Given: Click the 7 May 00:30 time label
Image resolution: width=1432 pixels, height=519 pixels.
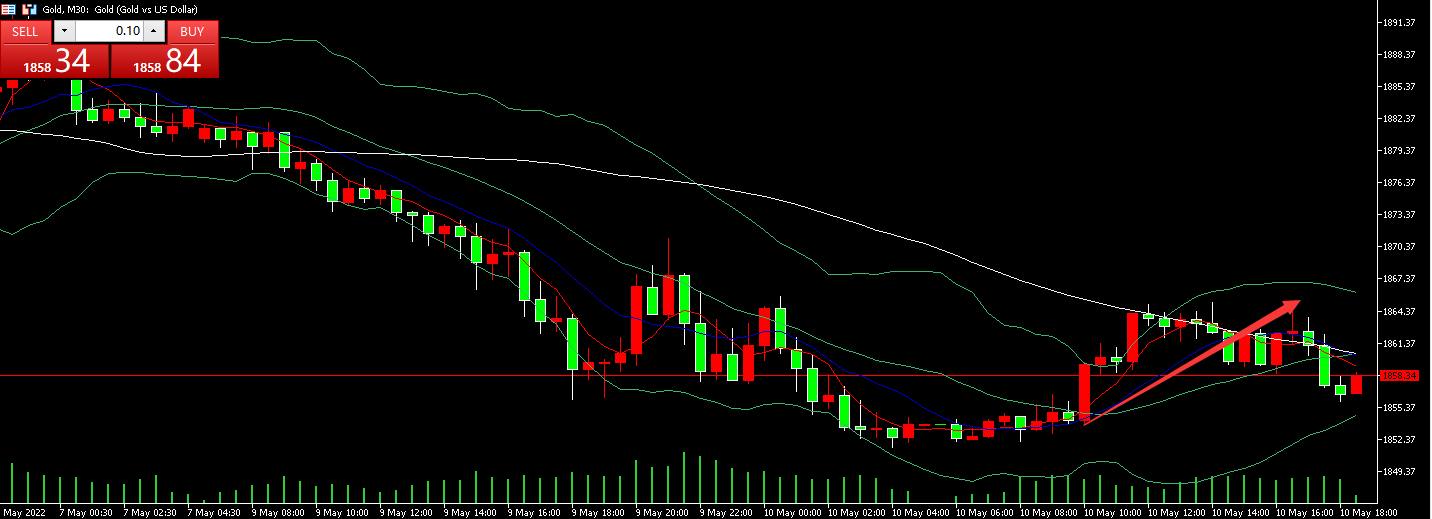Looking at the screenshot, I should 85,512.
